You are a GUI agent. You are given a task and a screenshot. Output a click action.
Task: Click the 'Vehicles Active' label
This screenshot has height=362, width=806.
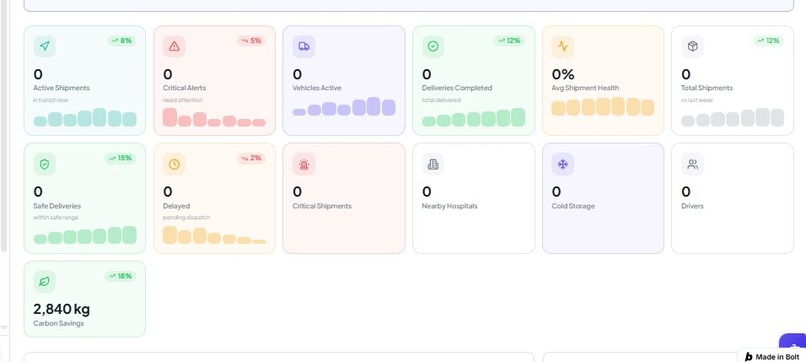pos(317,88)
